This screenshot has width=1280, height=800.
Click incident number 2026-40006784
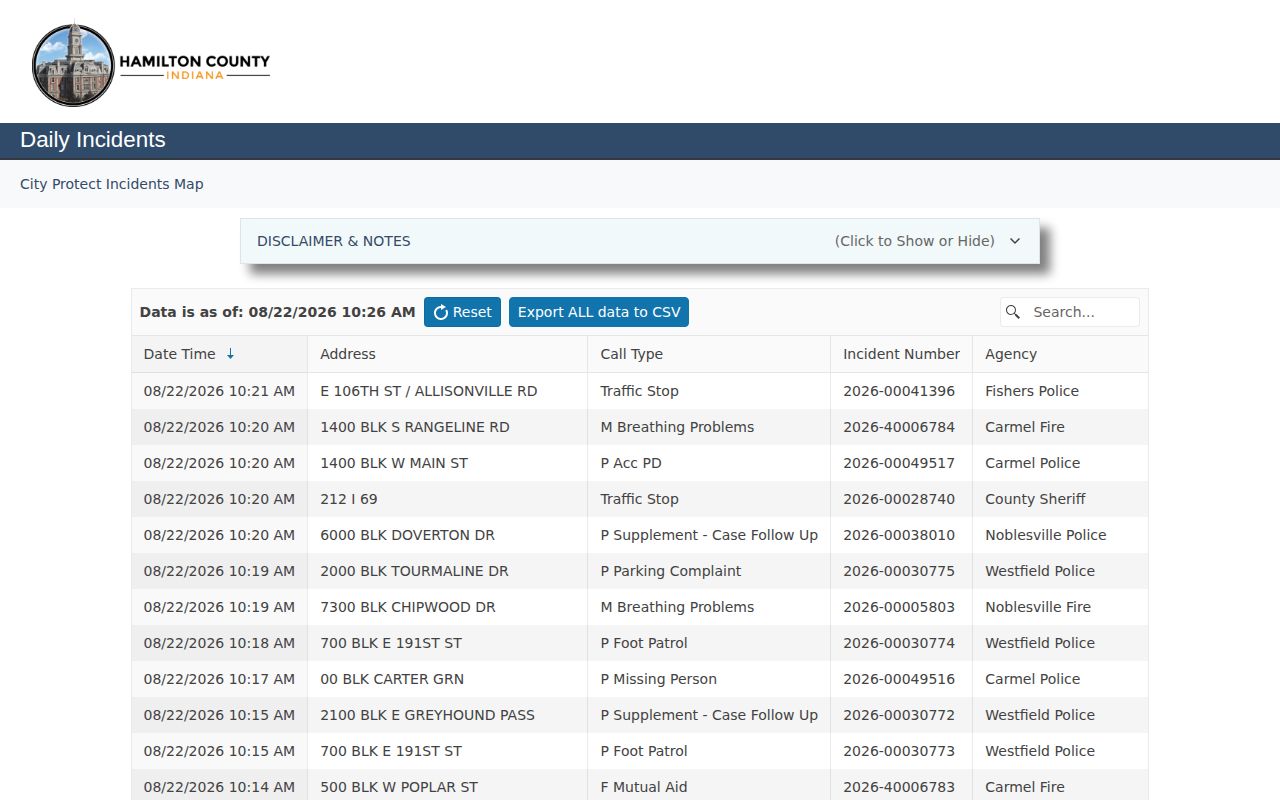(899, 427)
